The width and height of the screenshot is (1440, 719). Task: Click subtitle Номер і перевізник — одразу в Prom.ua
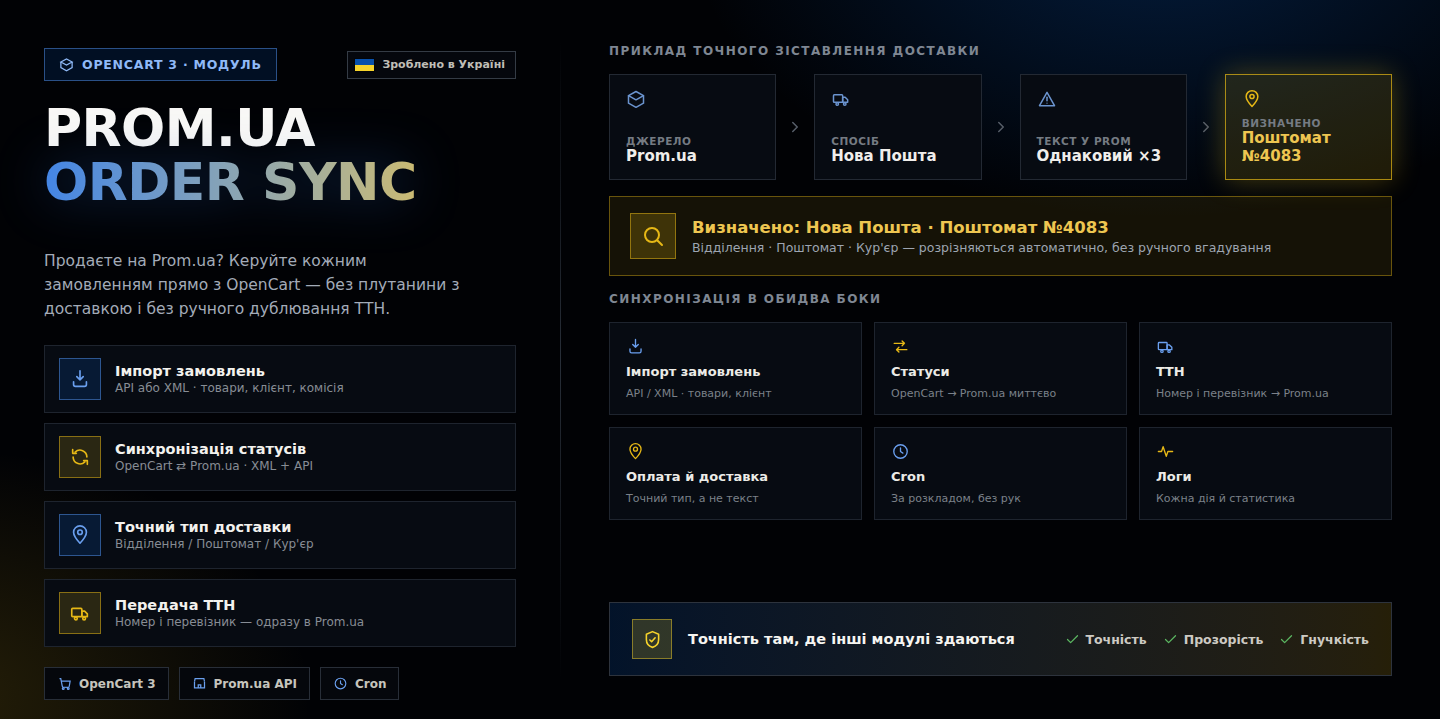pos(239,622)
